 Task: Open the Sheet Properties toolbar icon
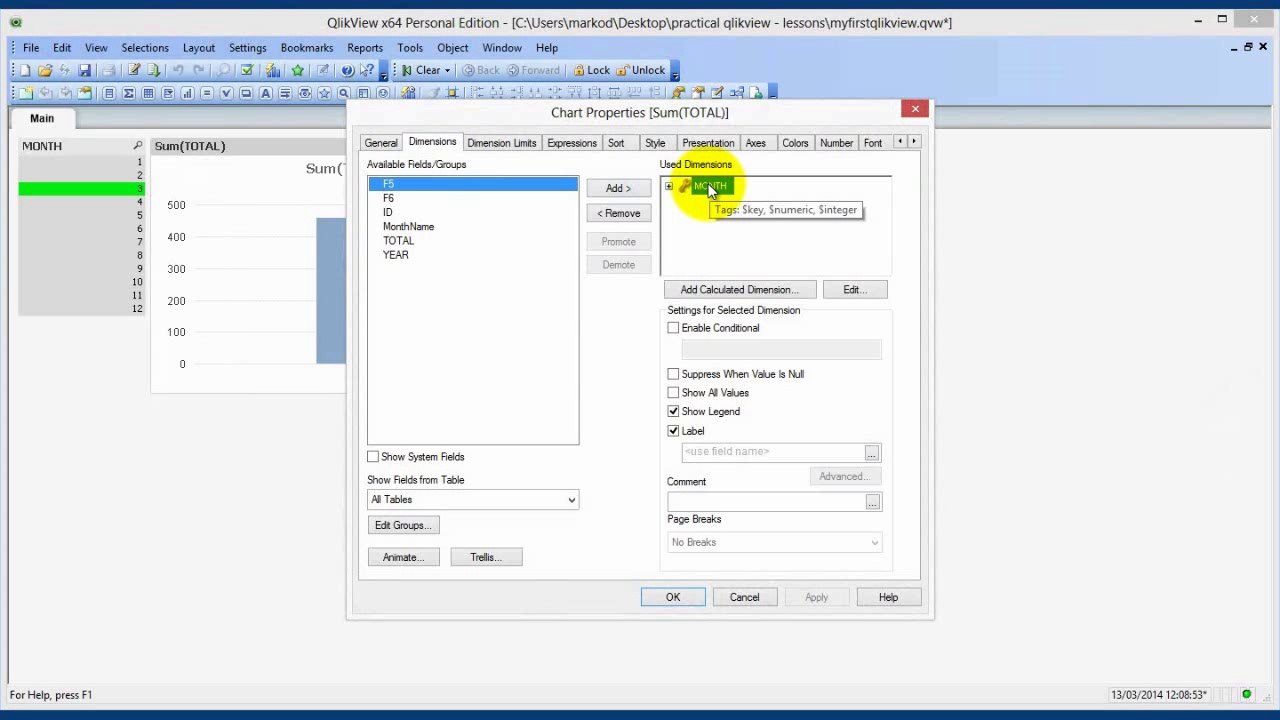click(85, 93)
